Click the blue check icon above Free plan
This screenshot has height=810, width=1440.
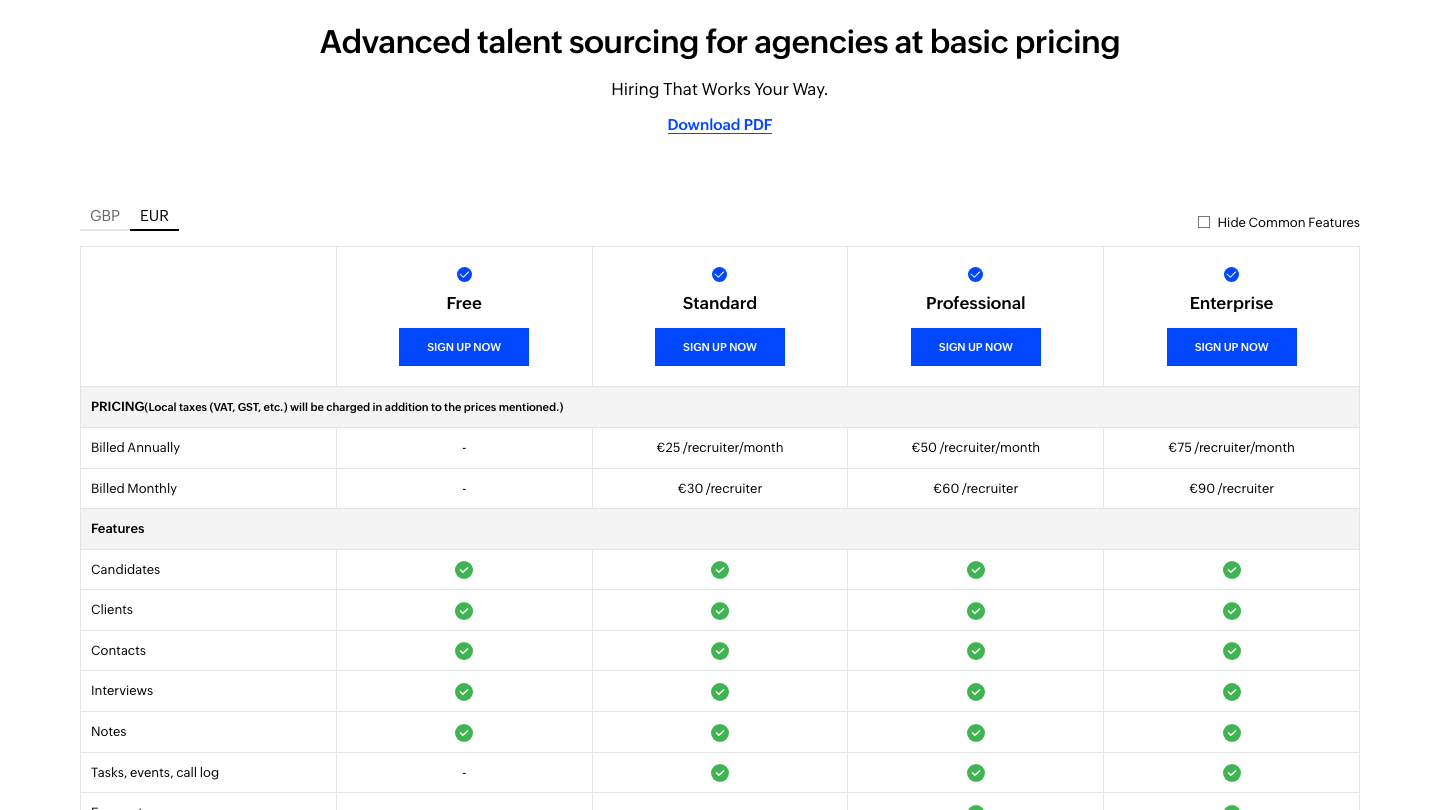[x=464, y=274]
